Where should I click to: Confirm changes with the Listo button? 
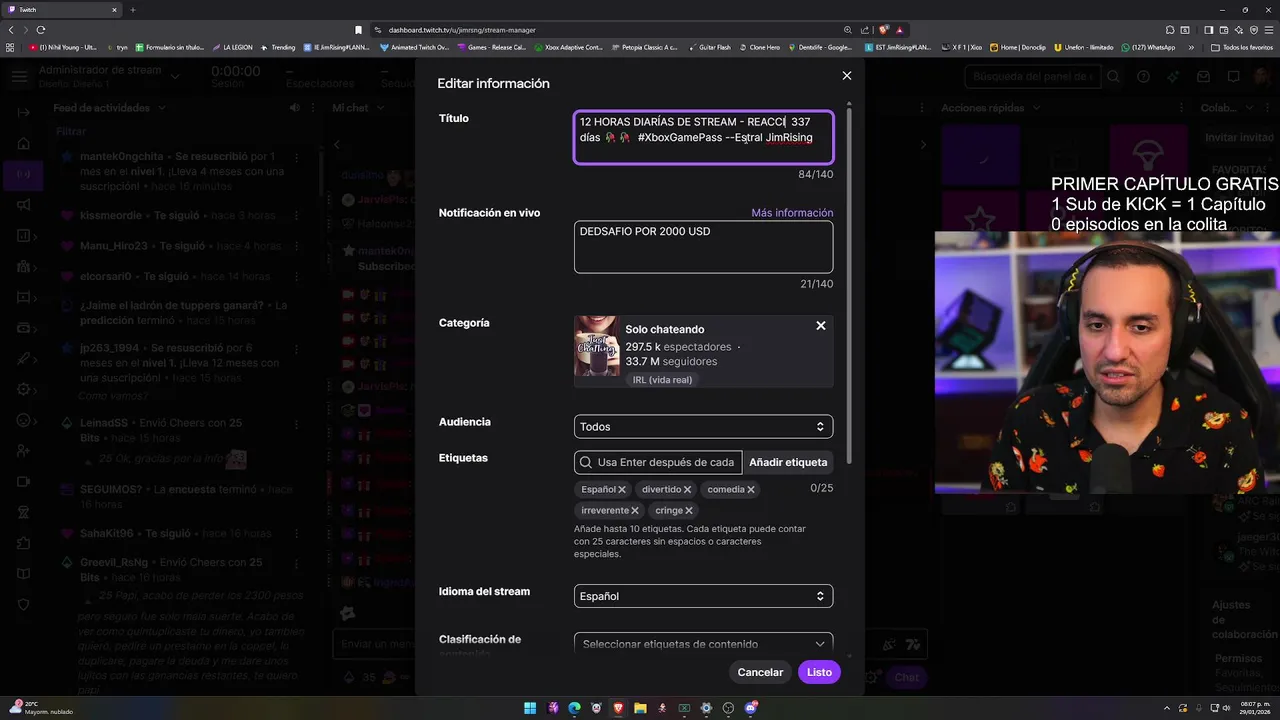pos(819,672)
